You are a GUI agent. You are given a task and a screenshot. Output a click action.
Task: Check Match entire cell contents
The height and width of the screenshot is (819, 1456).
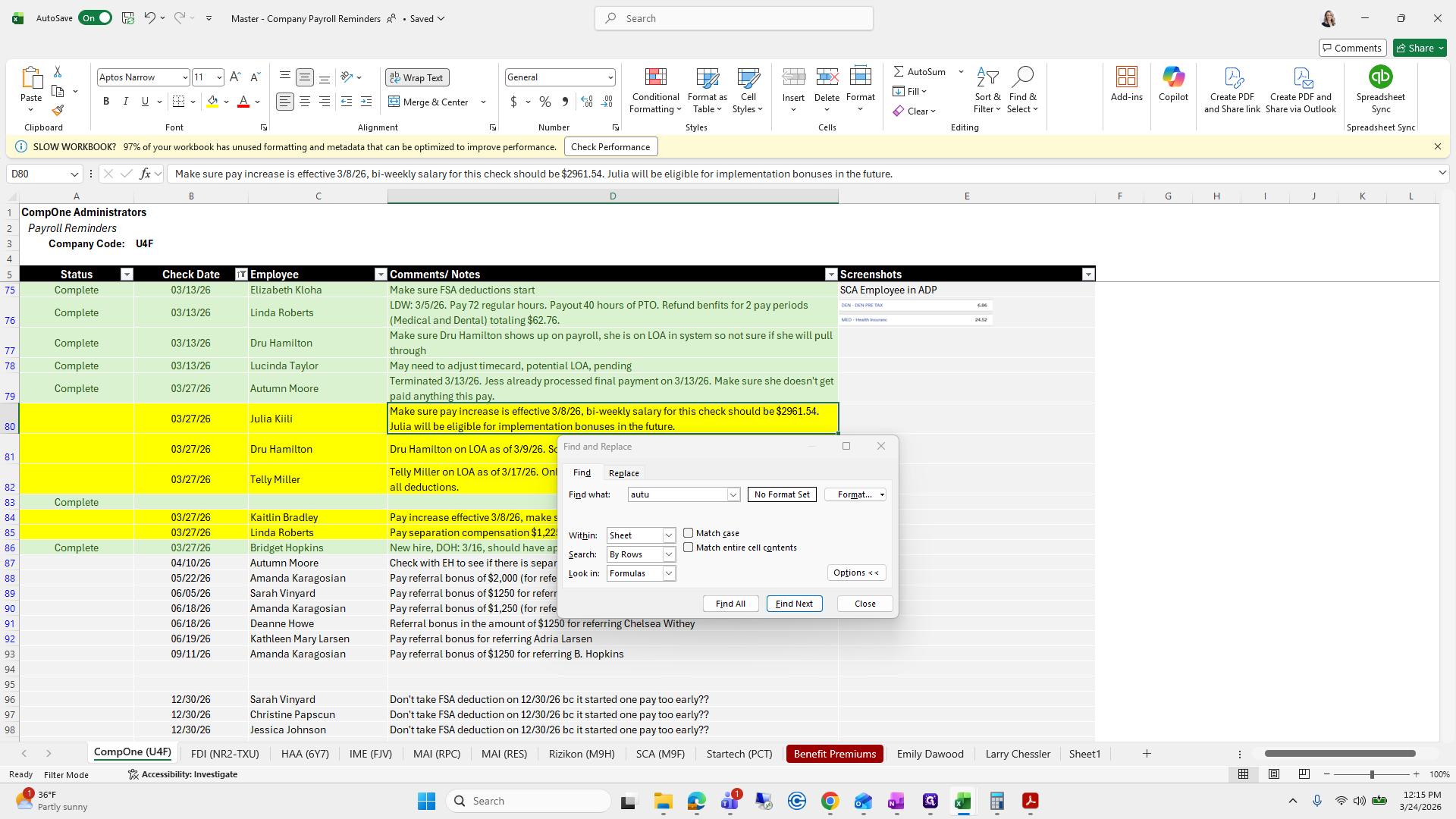pyautogui.click(x=689, y=547)
